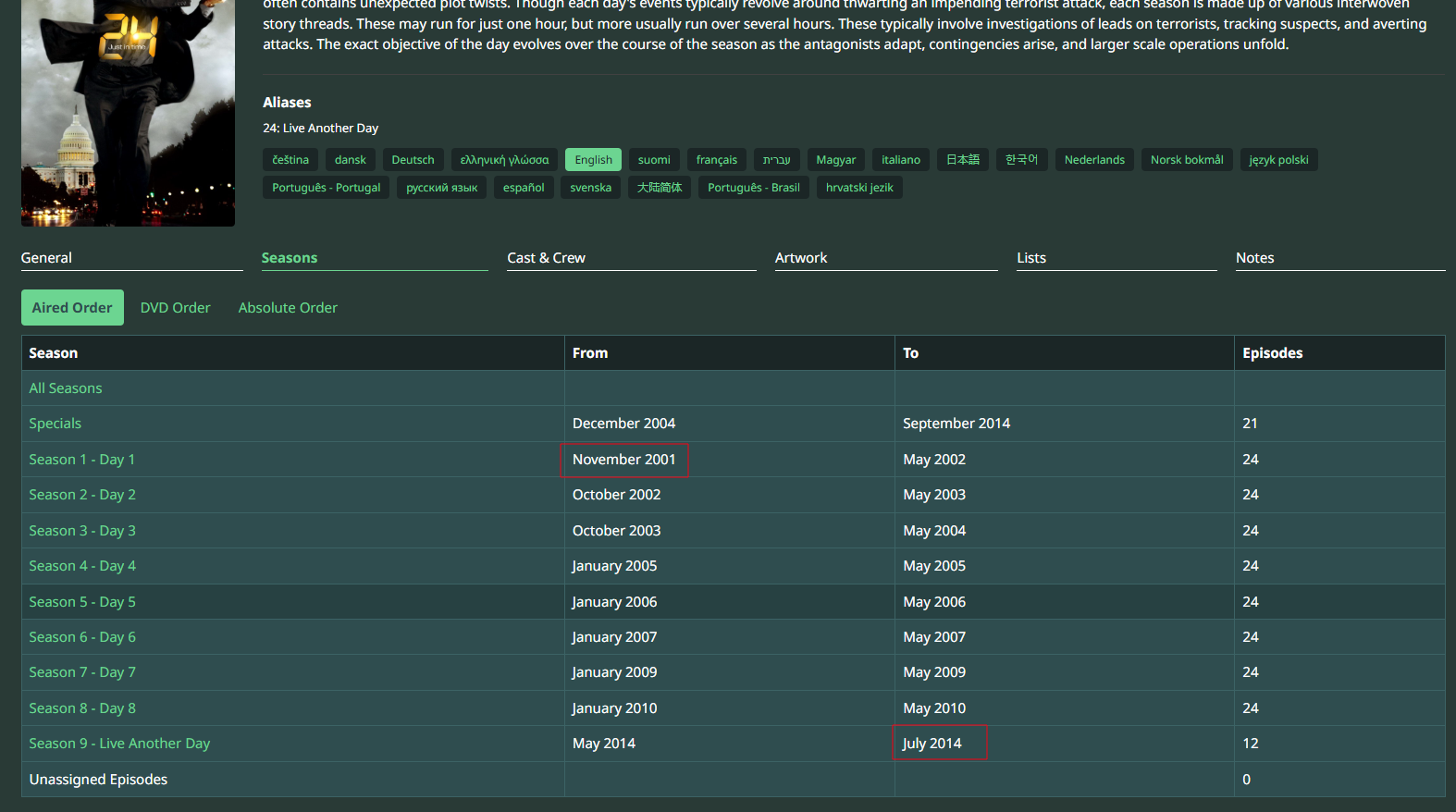Choose the Nederlands language tag
The image size is (1456, 812).
tap(1094, 160)
